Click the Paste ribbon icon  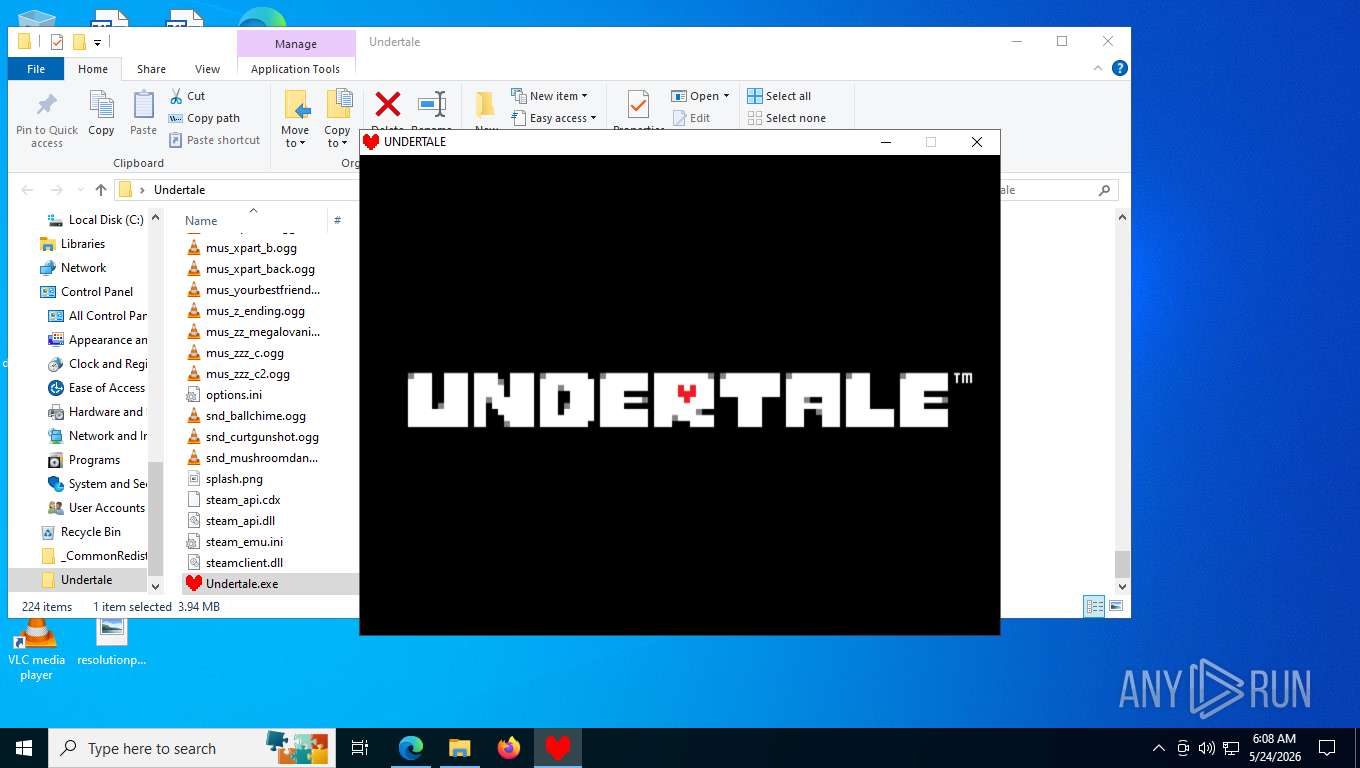pyautogui.click(x=143, y=104)
